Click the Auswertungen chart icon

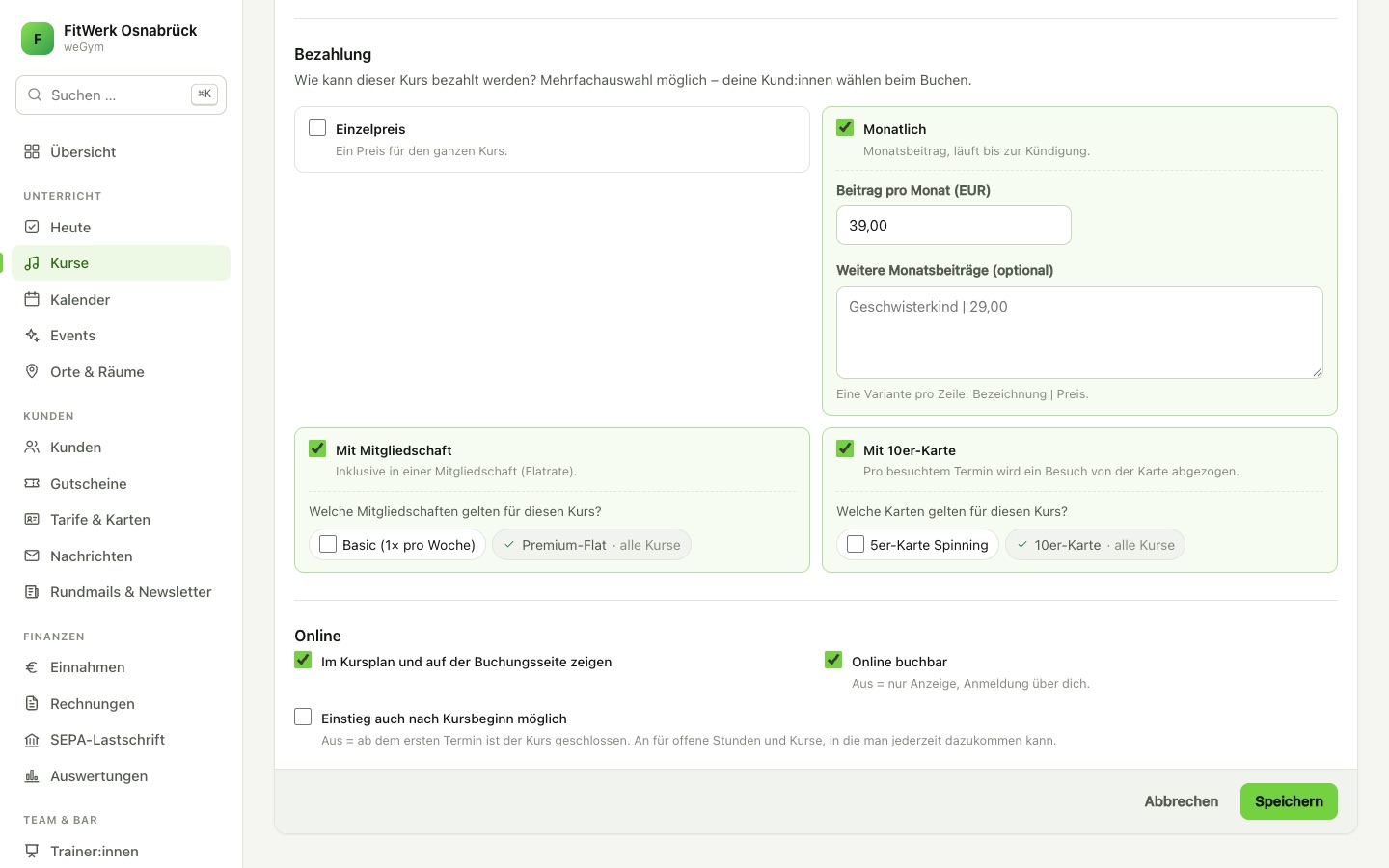[32, 775]
